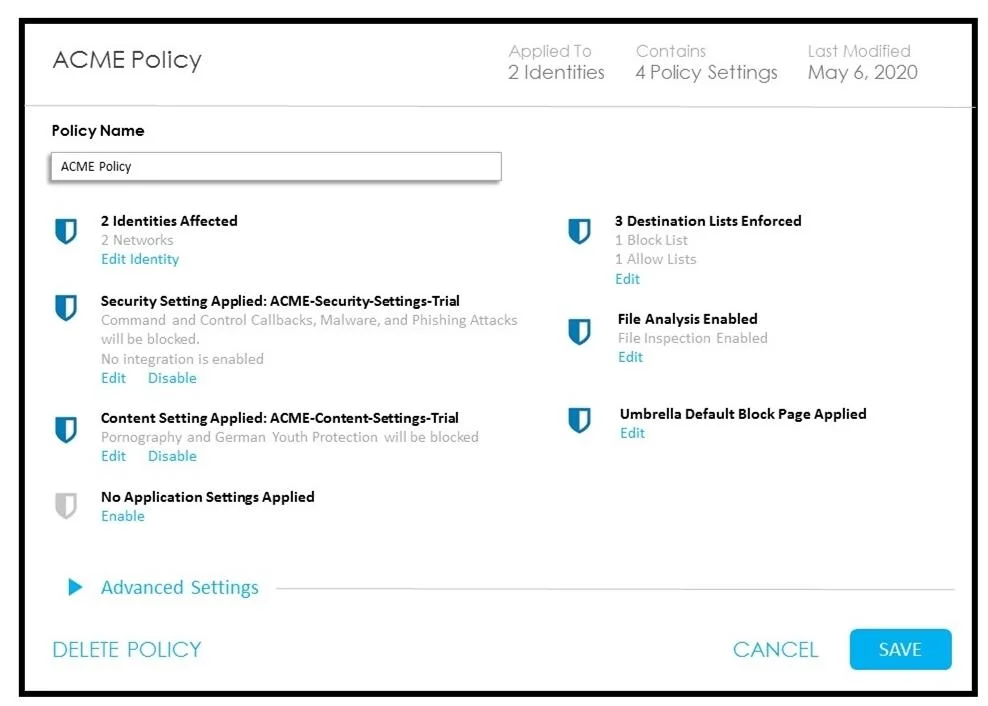Click the shield icon next to Security Setting Applied
The image size is (988, 706).
pyautogui.click(x=66, y=308)
